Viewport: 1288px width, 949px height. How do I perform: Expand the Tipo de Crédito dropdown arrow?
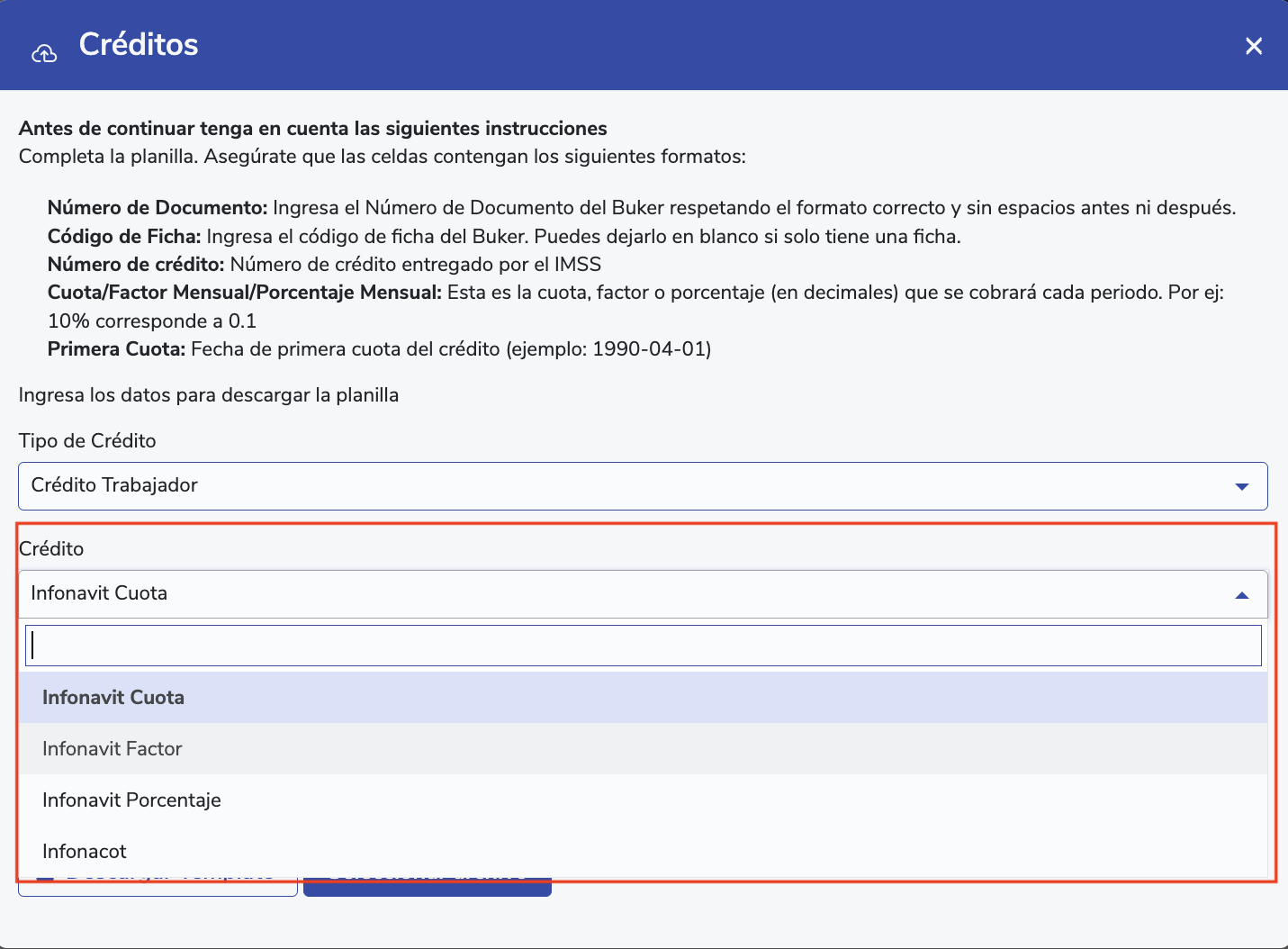[x=1242, y=486]
